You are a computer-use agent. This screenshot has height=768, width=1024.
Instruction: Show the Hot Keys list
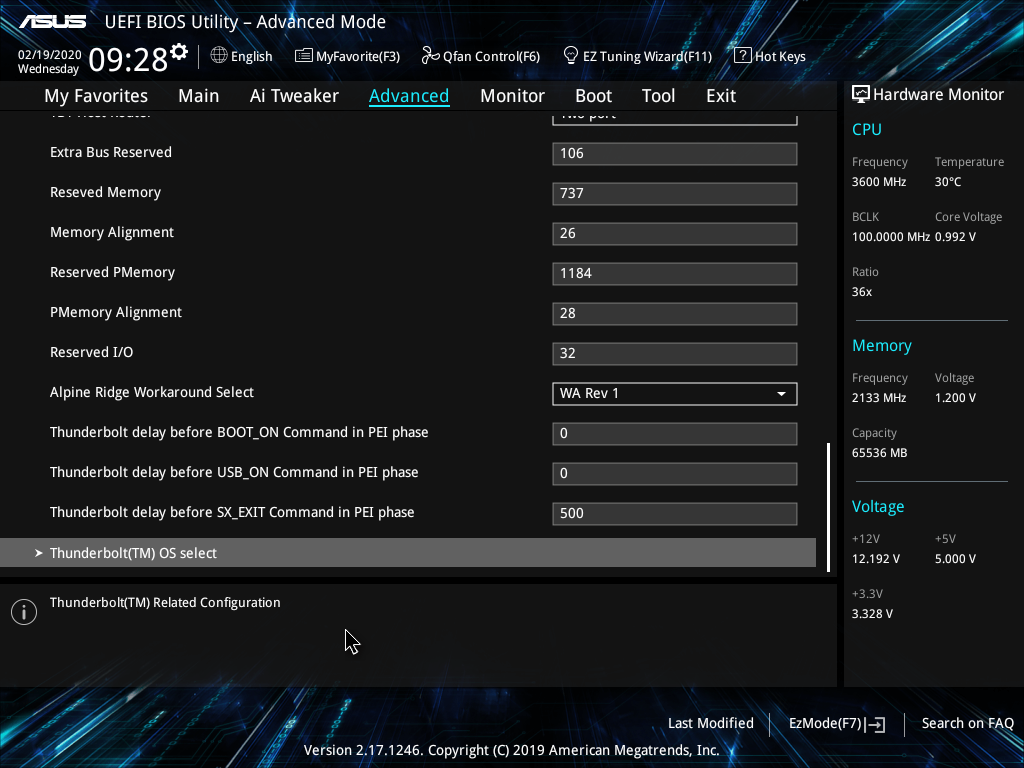(x=770, y=56)
